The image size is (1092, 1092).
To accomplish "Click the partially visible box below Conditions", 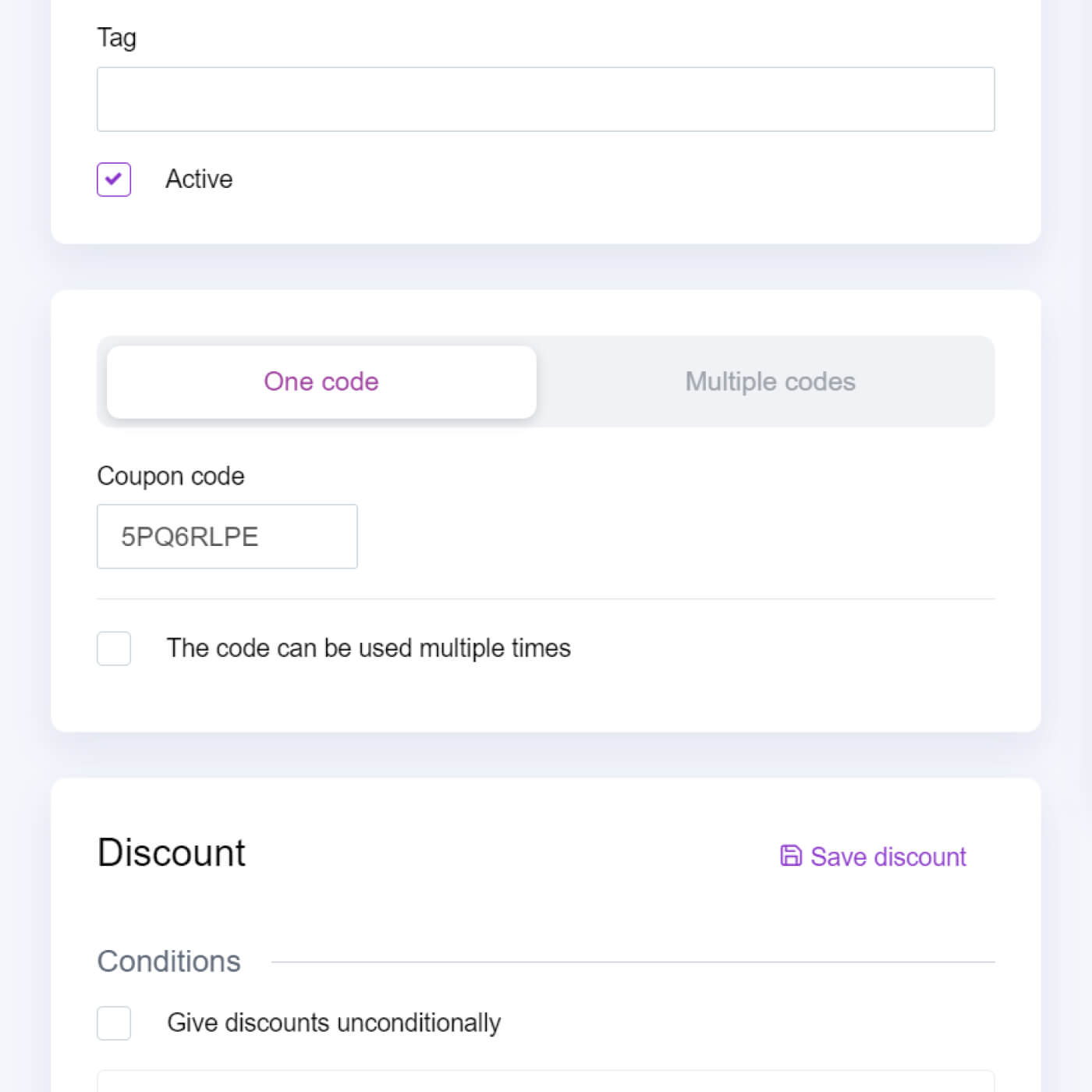I will (x=545, y=1081).
